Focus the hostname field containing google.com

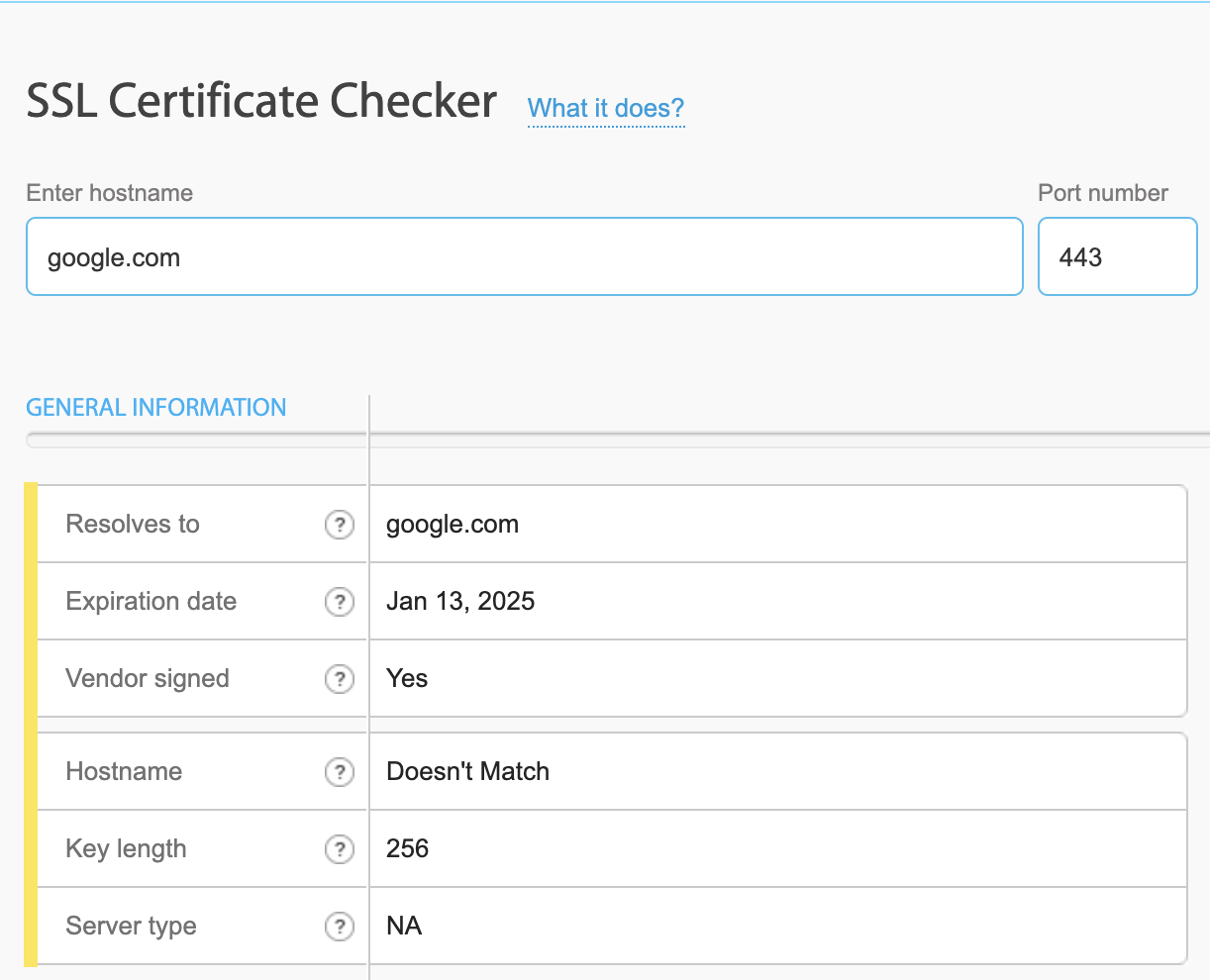point(524,256)
